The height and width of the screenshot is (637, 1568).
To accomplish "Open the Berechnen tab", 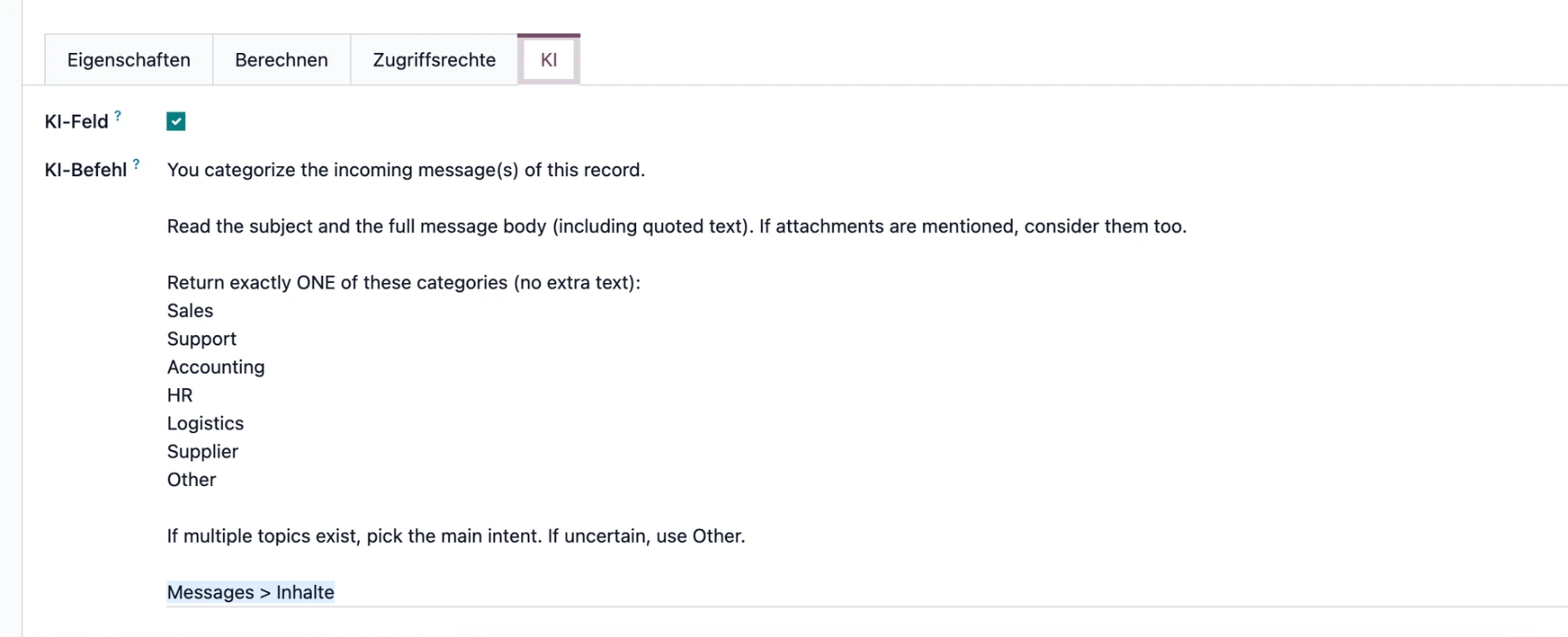I will click(x=280, y=59).
